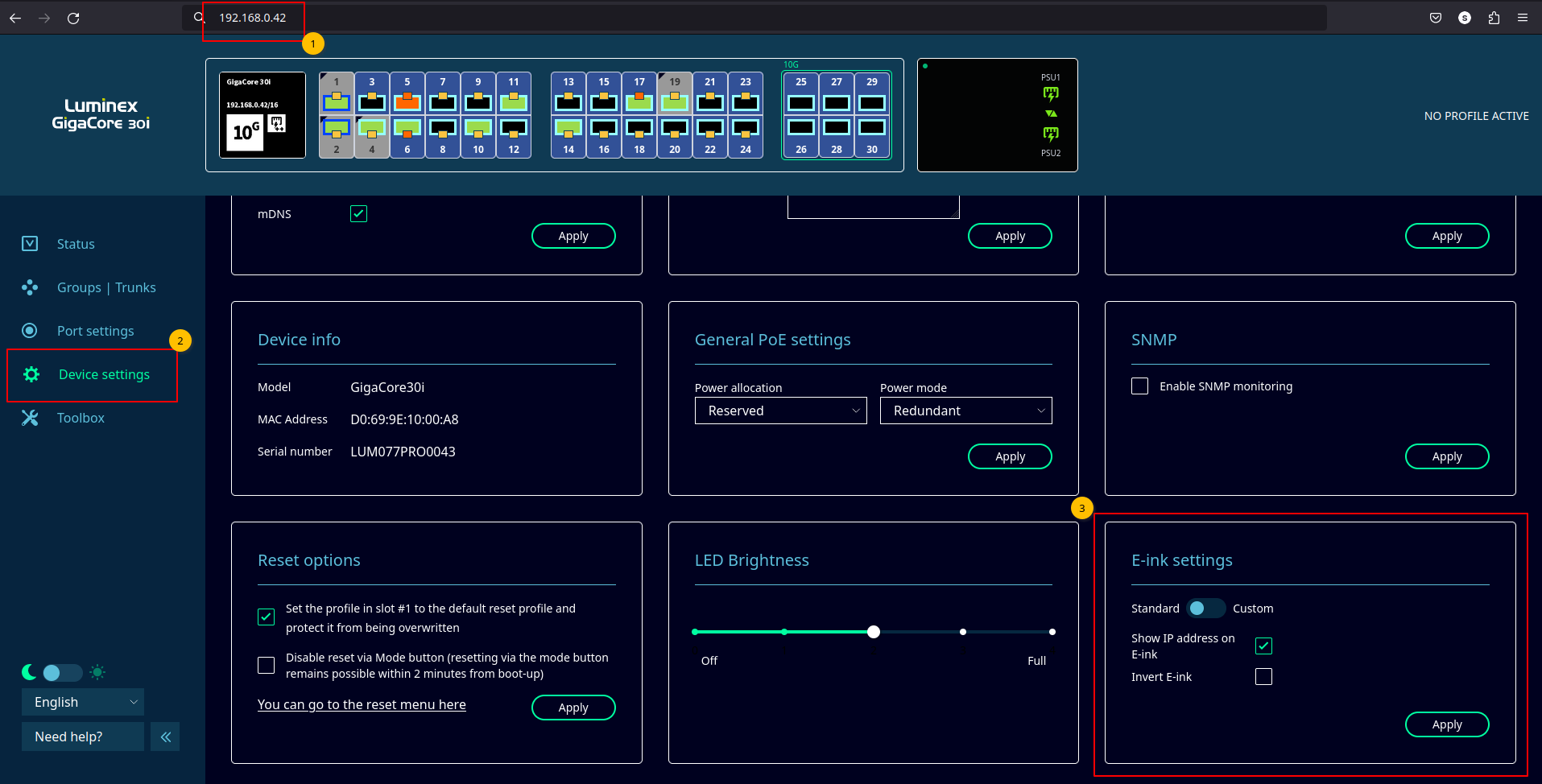Image resolution: width=1542 pixels, height=784 pixels.
Task: Click the Status checkmark icon in sidebar
Action: point(30,244)
